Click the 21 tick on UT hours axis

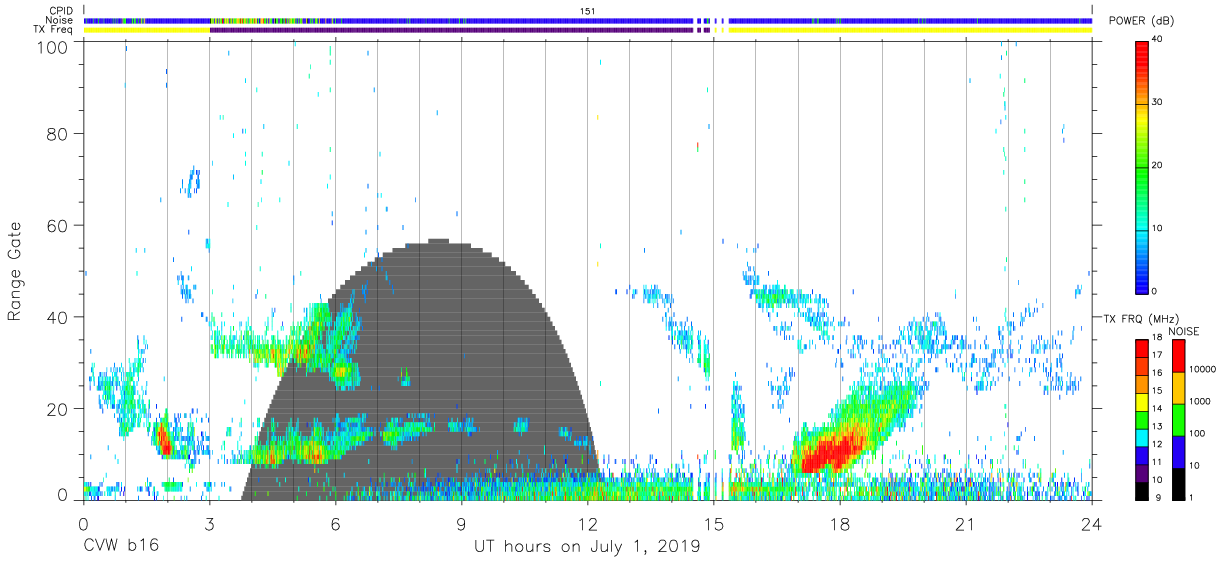[965, 523]
